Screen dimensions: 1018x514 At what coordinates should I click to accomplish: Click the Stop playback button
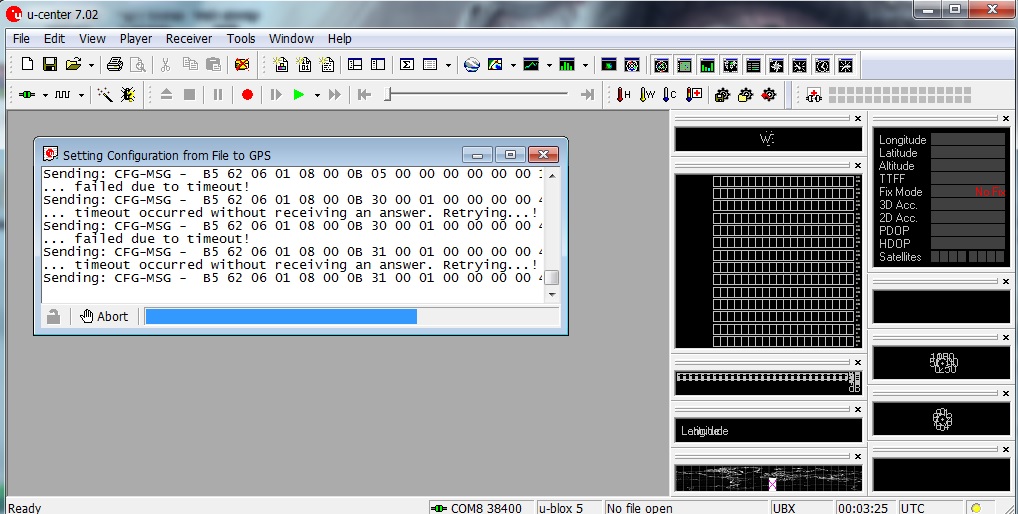[x=190, y=95]
